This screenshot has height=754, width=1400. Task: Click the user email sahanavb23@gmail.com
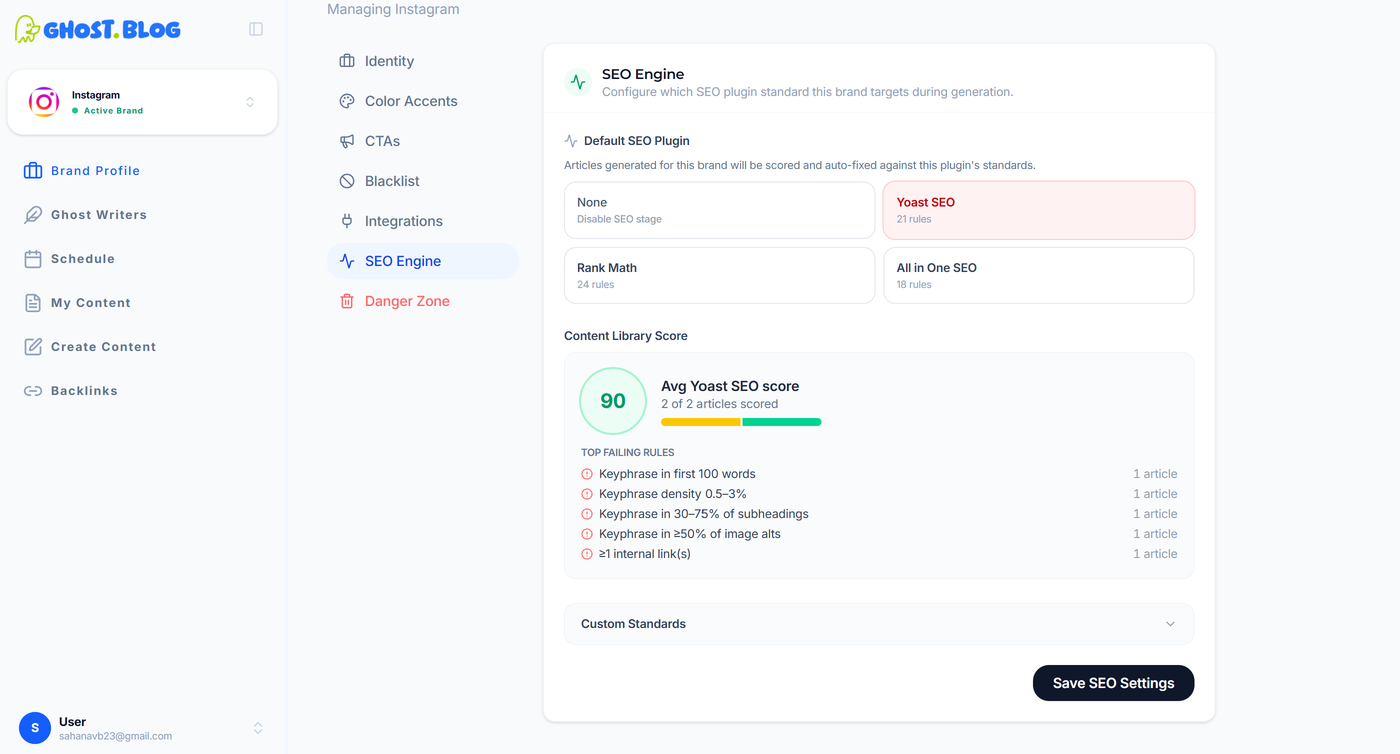click(115, 736)
